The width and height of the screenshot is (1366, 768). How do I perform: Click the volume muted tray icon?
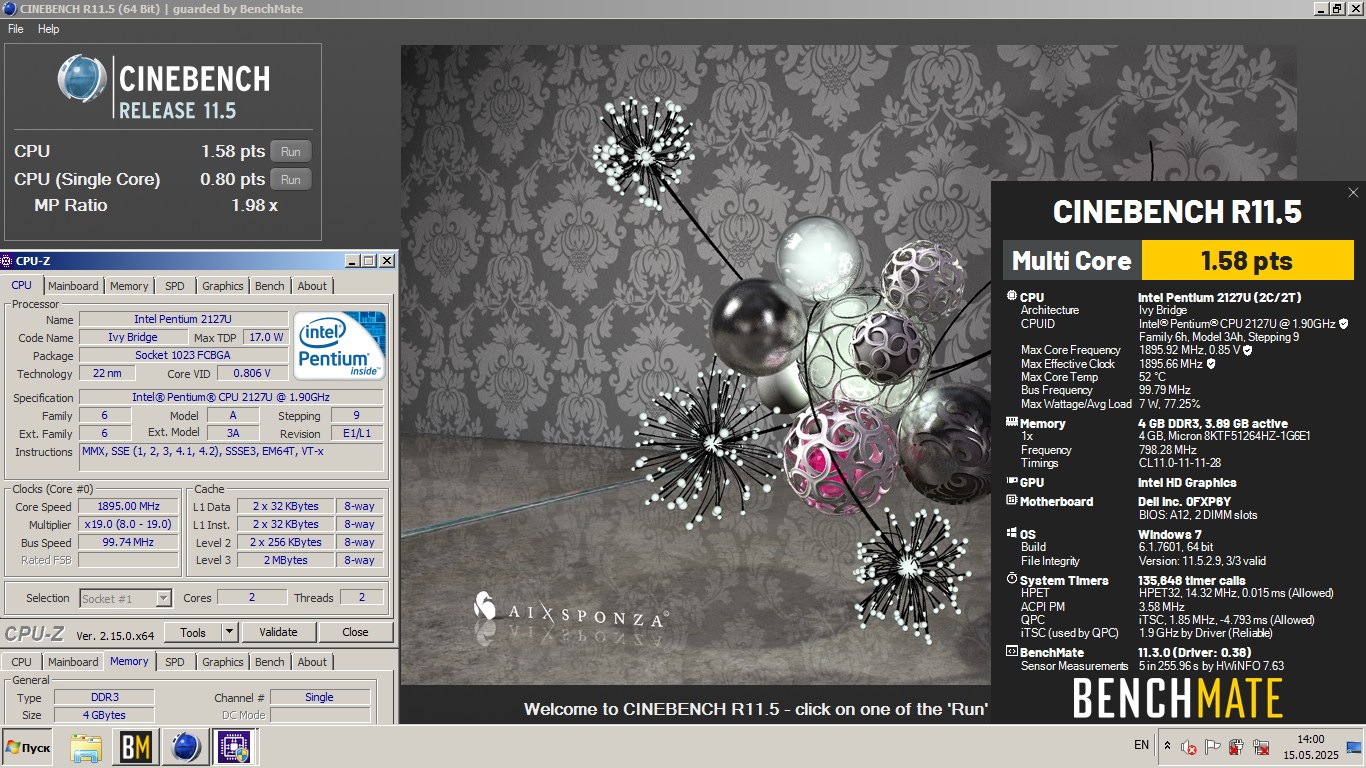1189,747
